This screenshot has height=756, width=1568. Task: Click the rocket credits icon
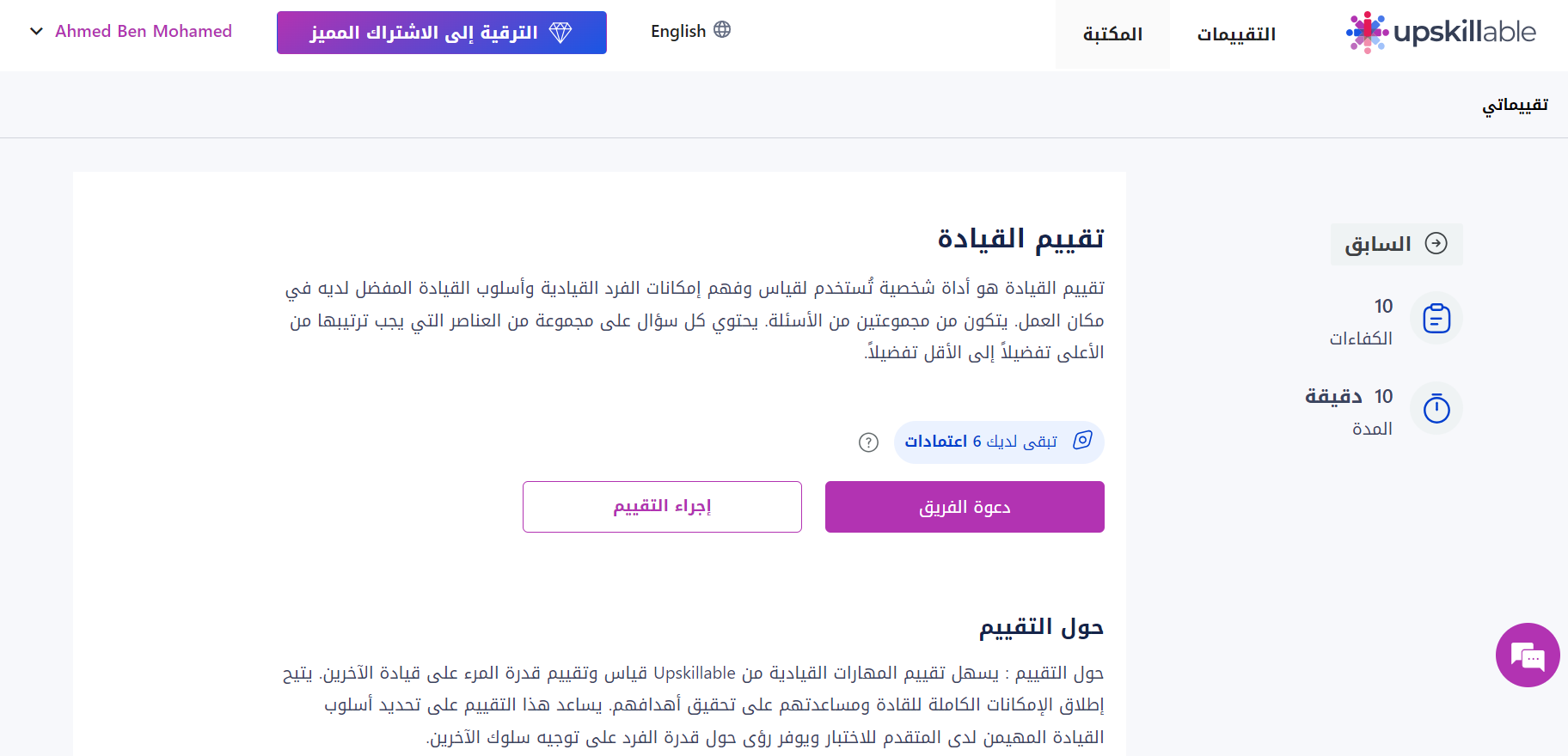coord(1083,441)
